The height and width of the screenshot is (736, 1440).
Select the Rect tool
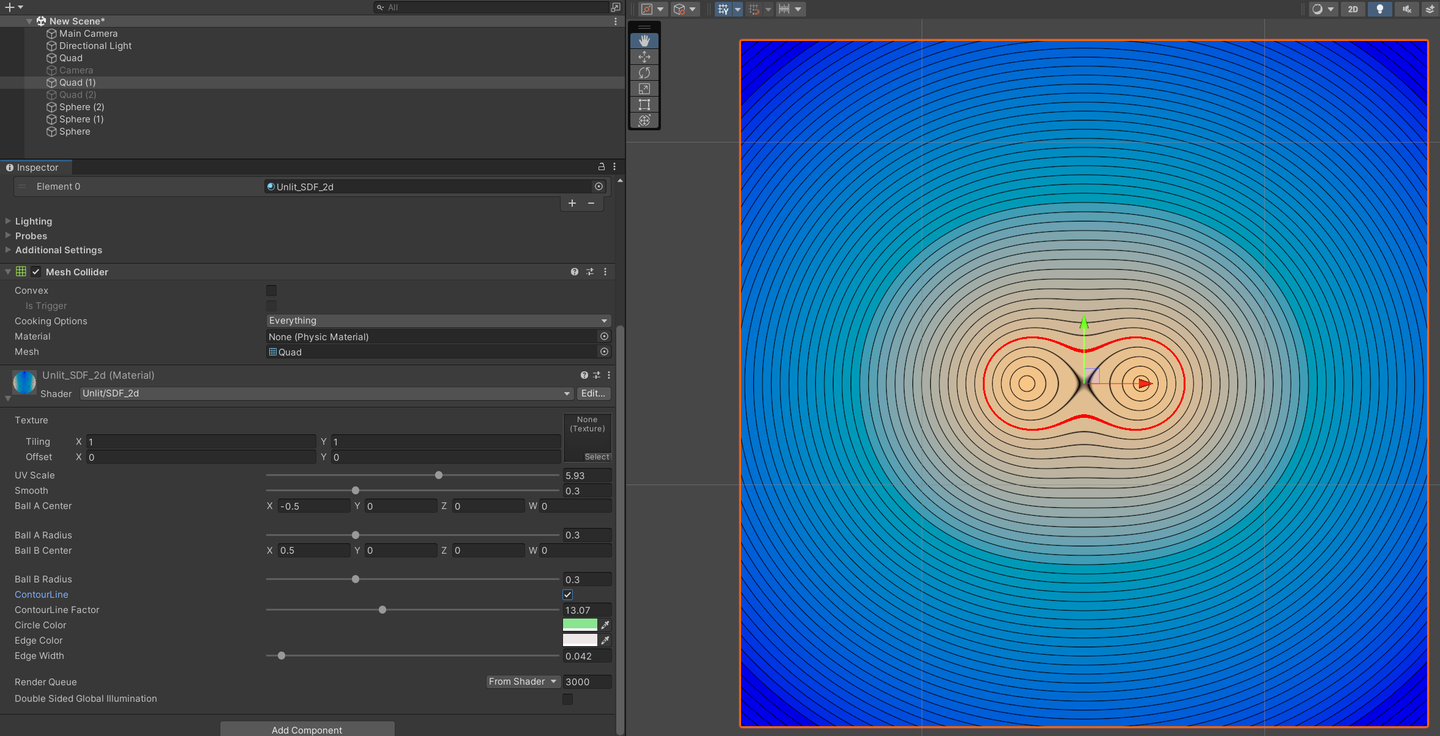tap(644, 105)
